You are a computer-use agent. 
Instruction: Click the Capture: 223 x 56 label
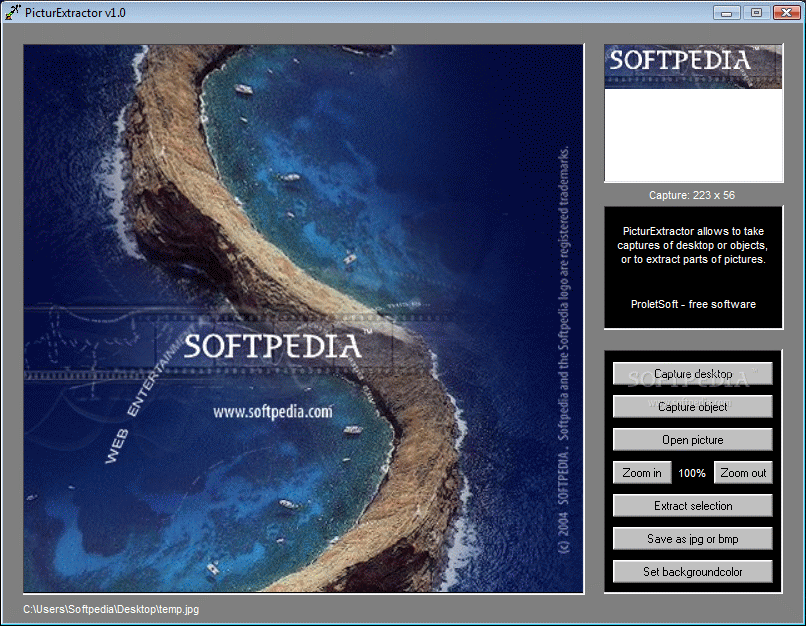[692, 195]
